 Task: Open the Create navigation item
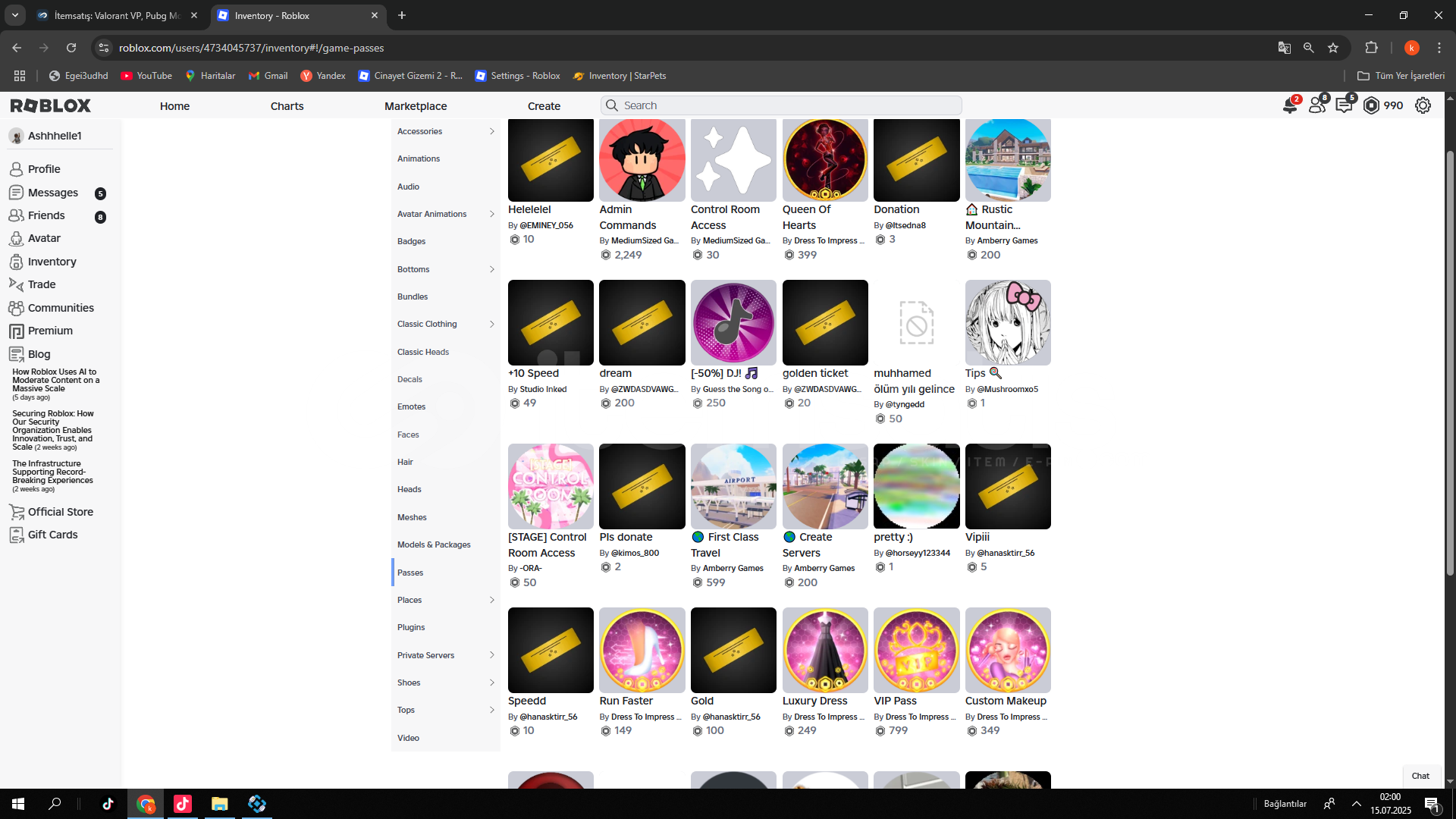[x=544, y=106]
